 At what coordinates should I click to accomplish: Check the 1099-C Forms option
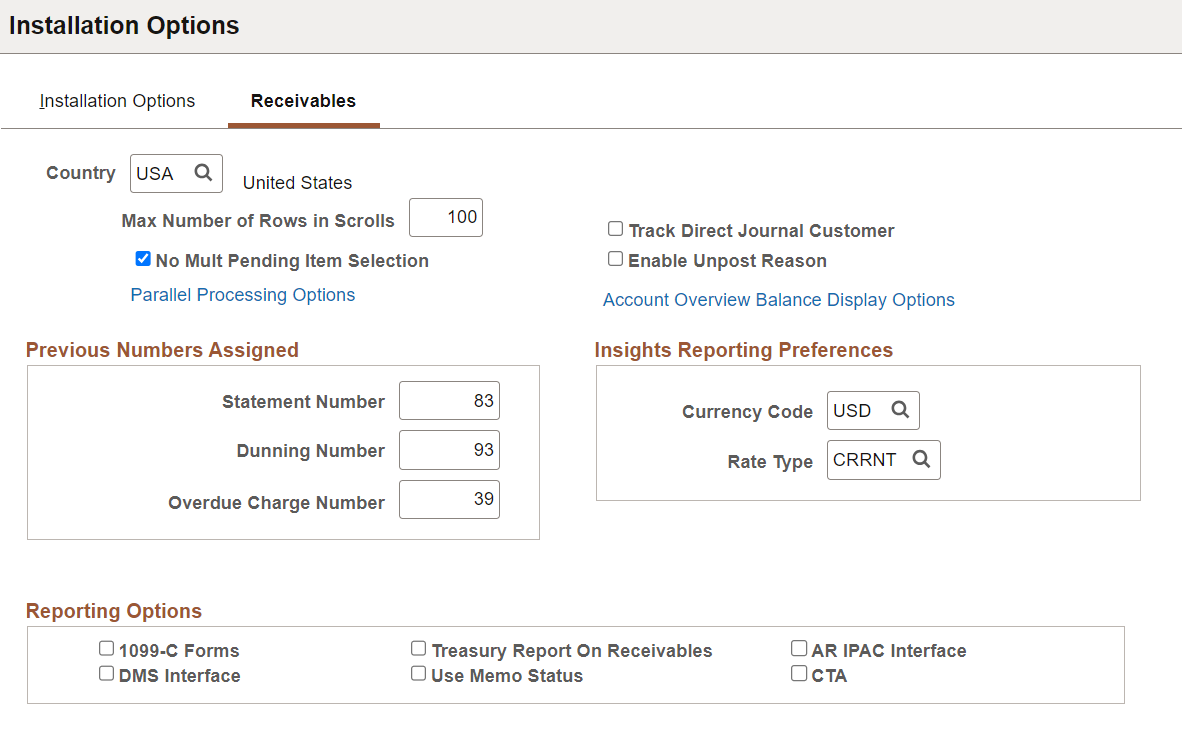[106, 648]
